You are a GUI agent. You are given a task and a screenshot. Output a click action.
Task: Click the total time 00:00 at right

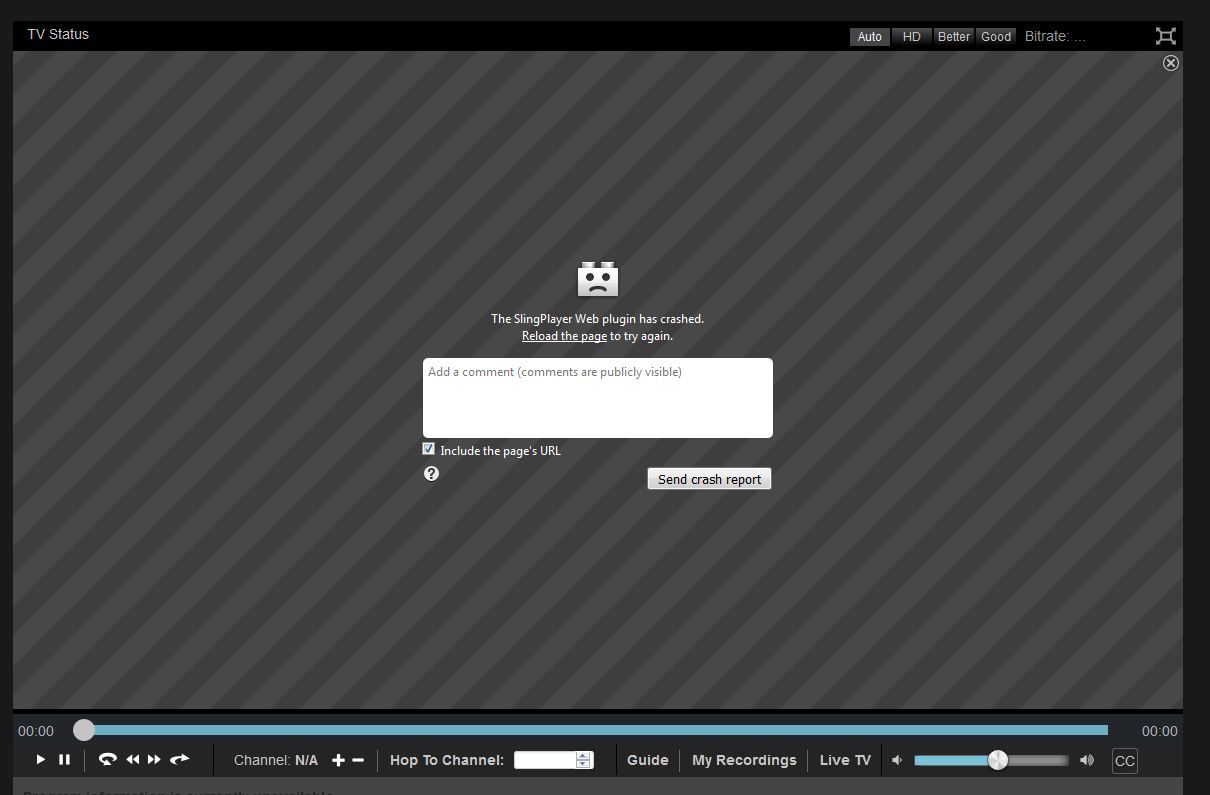(x=1160, y=731)
